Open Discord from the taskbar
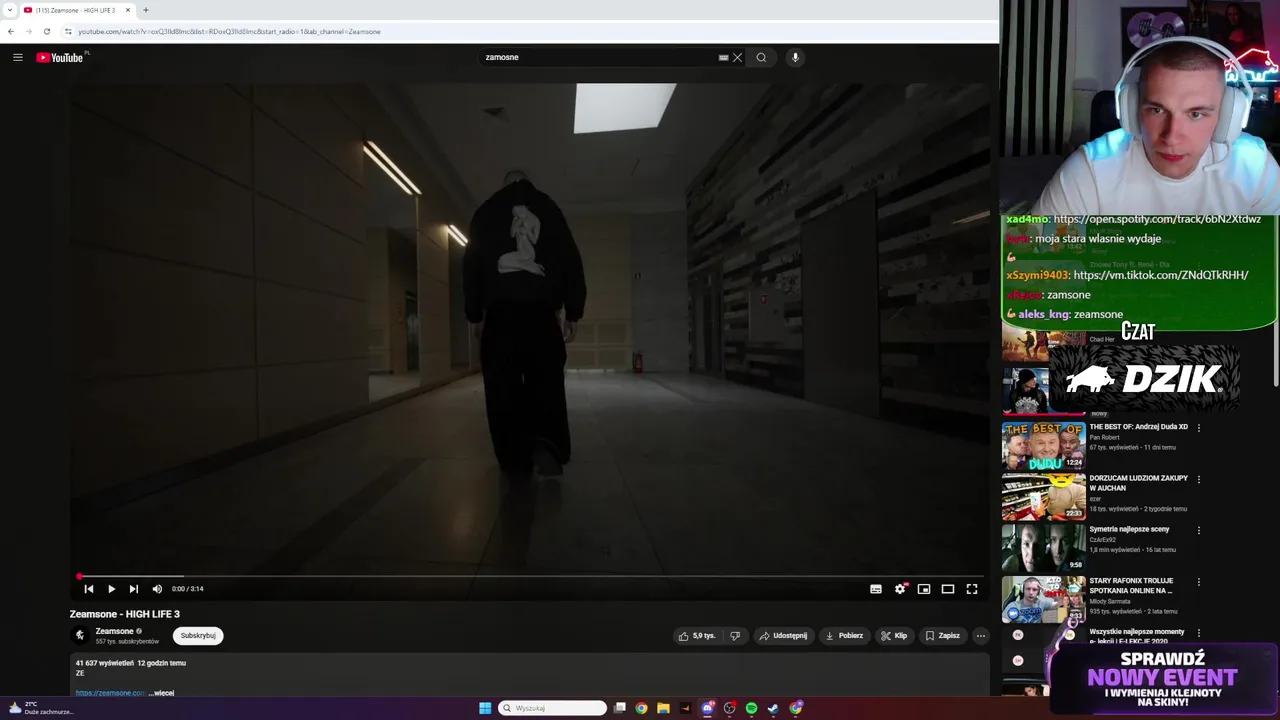This screenshot has width=1280, height=720. pyautogui.click(x=707, y=708)
